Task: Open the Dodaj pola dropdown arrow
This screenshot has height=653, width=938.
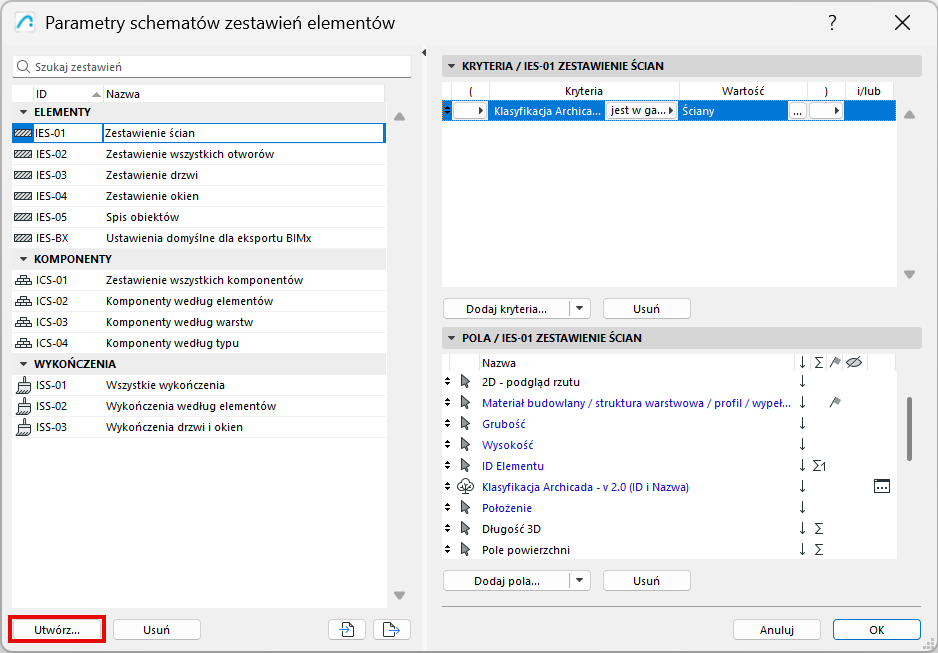Action: [x=581, y=581]
